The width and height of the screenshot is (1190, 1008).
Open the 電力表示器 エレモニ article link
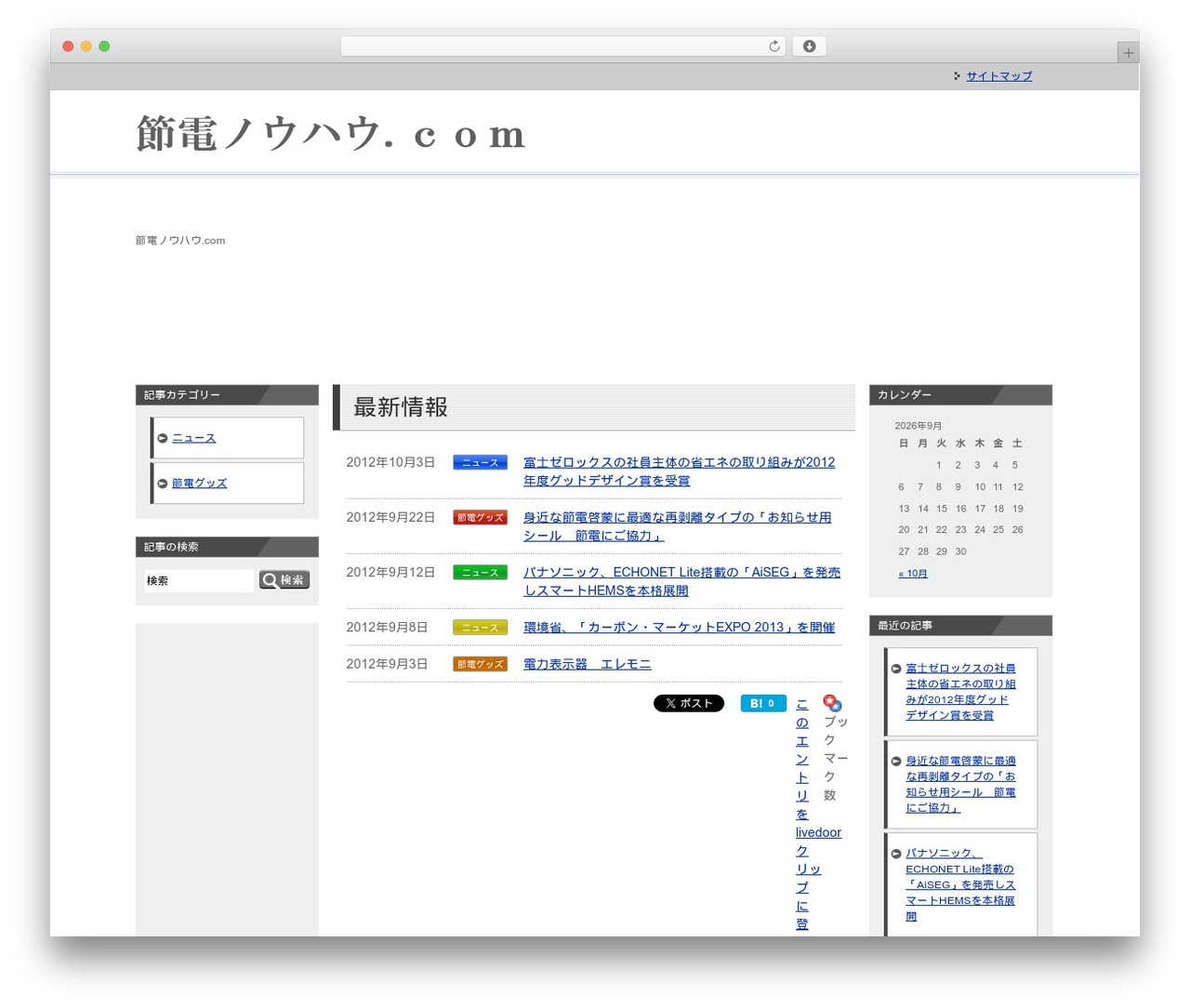pyautogui.click(x=587, y=664)
